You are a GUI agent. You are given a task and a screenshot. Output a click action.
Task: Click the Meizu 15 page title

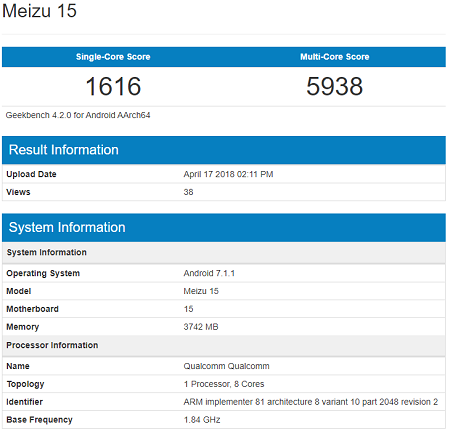(39, 11)
